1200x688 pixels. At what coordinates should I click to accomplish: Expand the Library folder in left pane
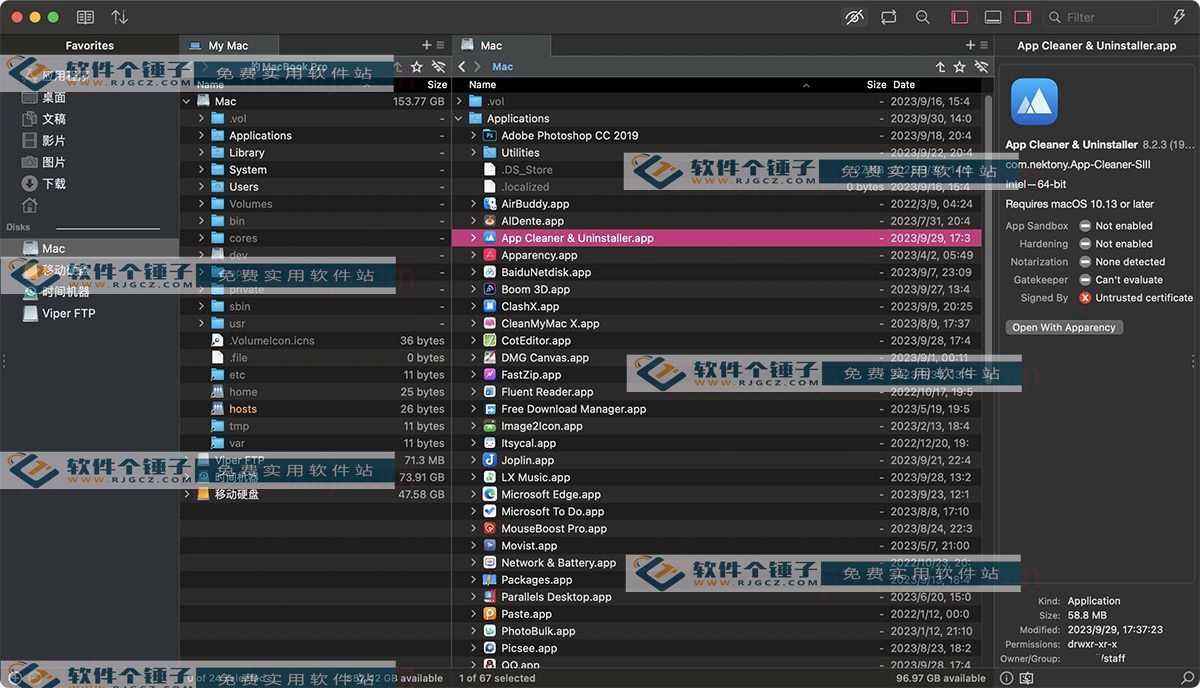point(202,152)
